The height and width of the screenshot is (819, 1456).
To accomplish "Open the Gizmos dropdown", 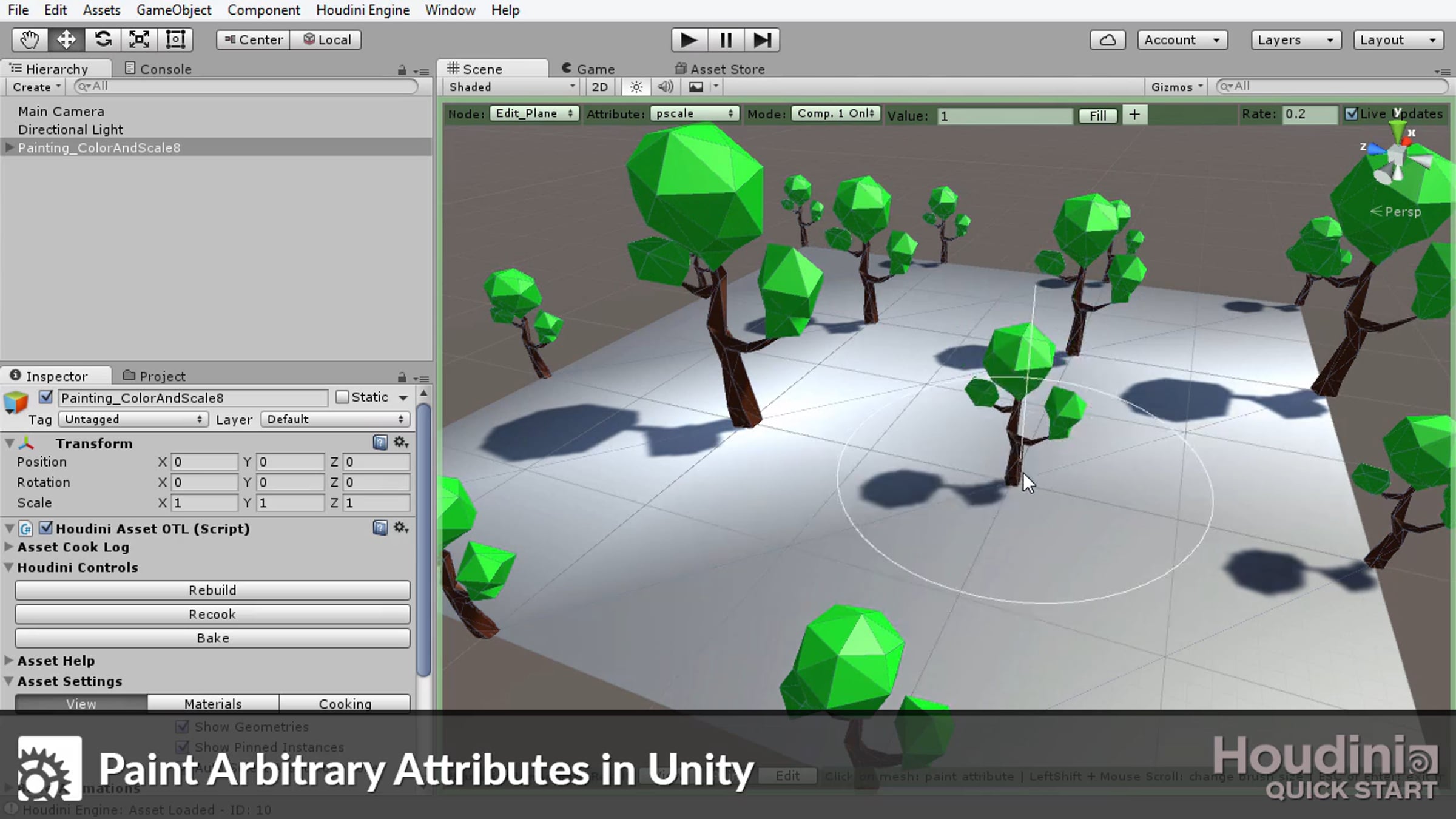I will coord(1177,87).
